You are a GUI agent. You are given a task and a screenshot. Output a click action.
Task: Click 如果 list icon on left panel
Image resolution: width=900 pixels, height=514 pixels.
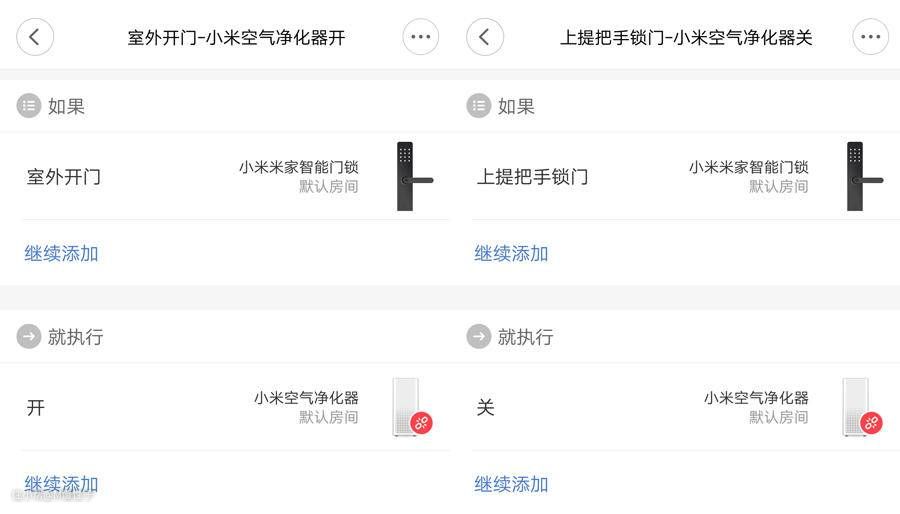(29, 106)
